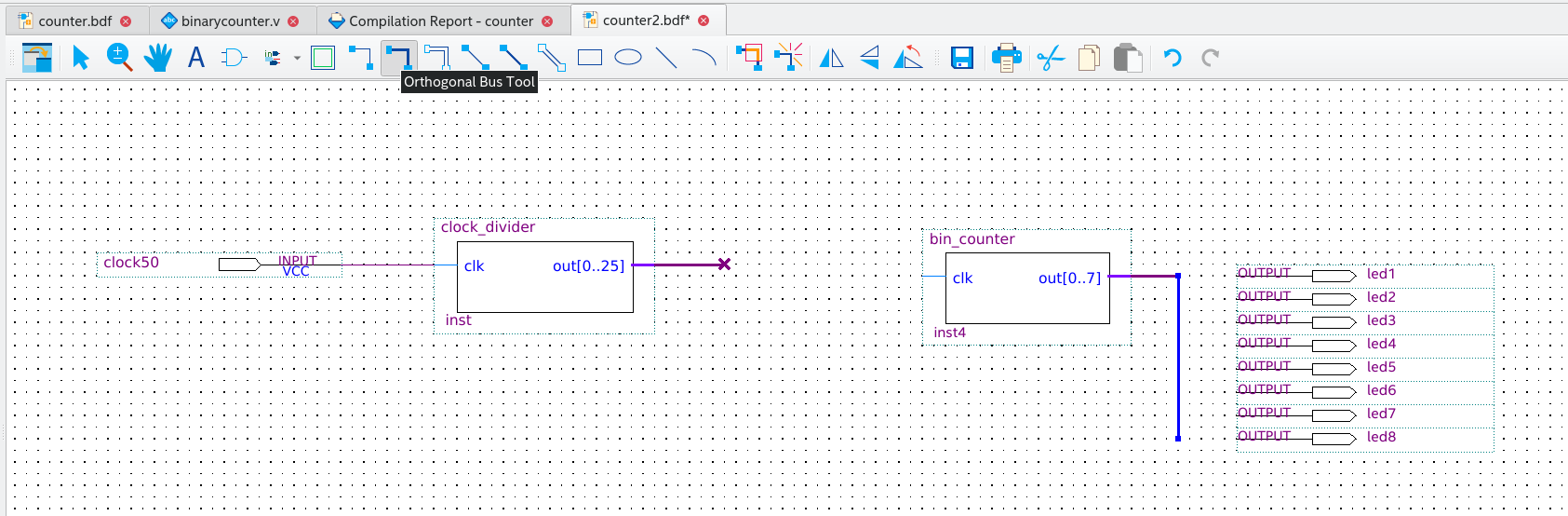Select the led5 output pin

pos(1364,368)
